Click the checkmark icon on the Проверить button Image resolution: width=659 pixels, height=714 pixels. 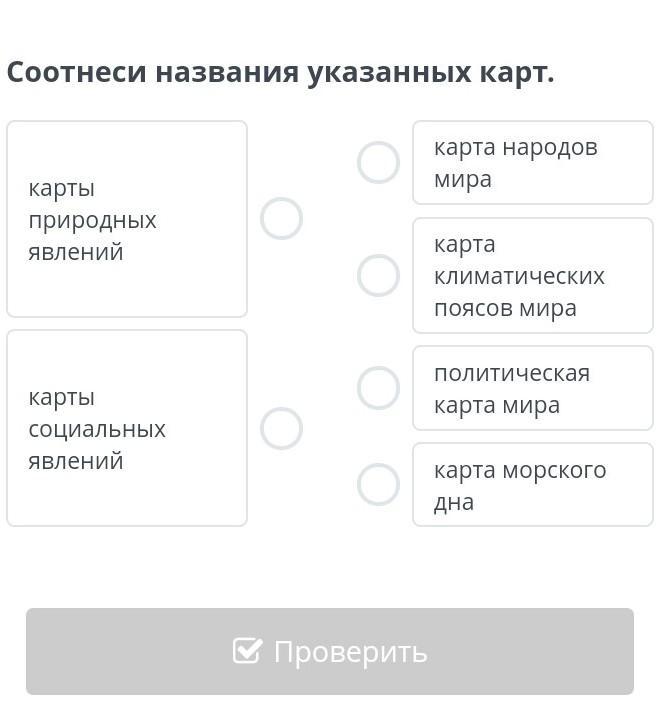(x=246, y=651)
